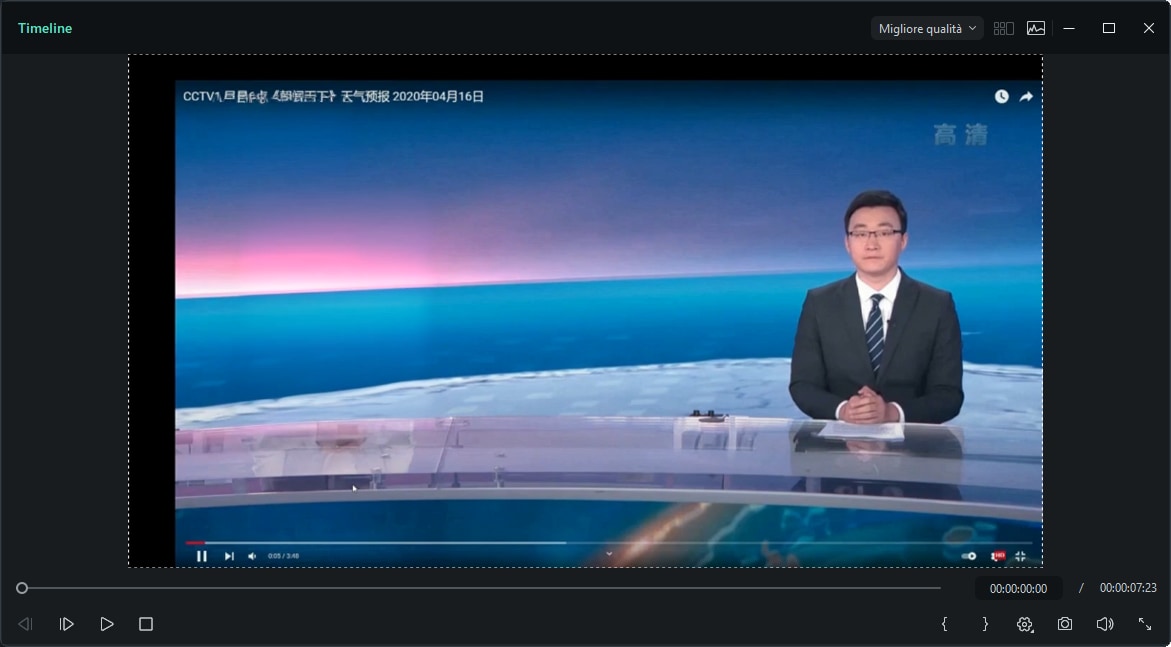Image resolution: width=1171 pixels, height=647 pixels.
Task: Maximize the player window
Action: coord(1109,29)
